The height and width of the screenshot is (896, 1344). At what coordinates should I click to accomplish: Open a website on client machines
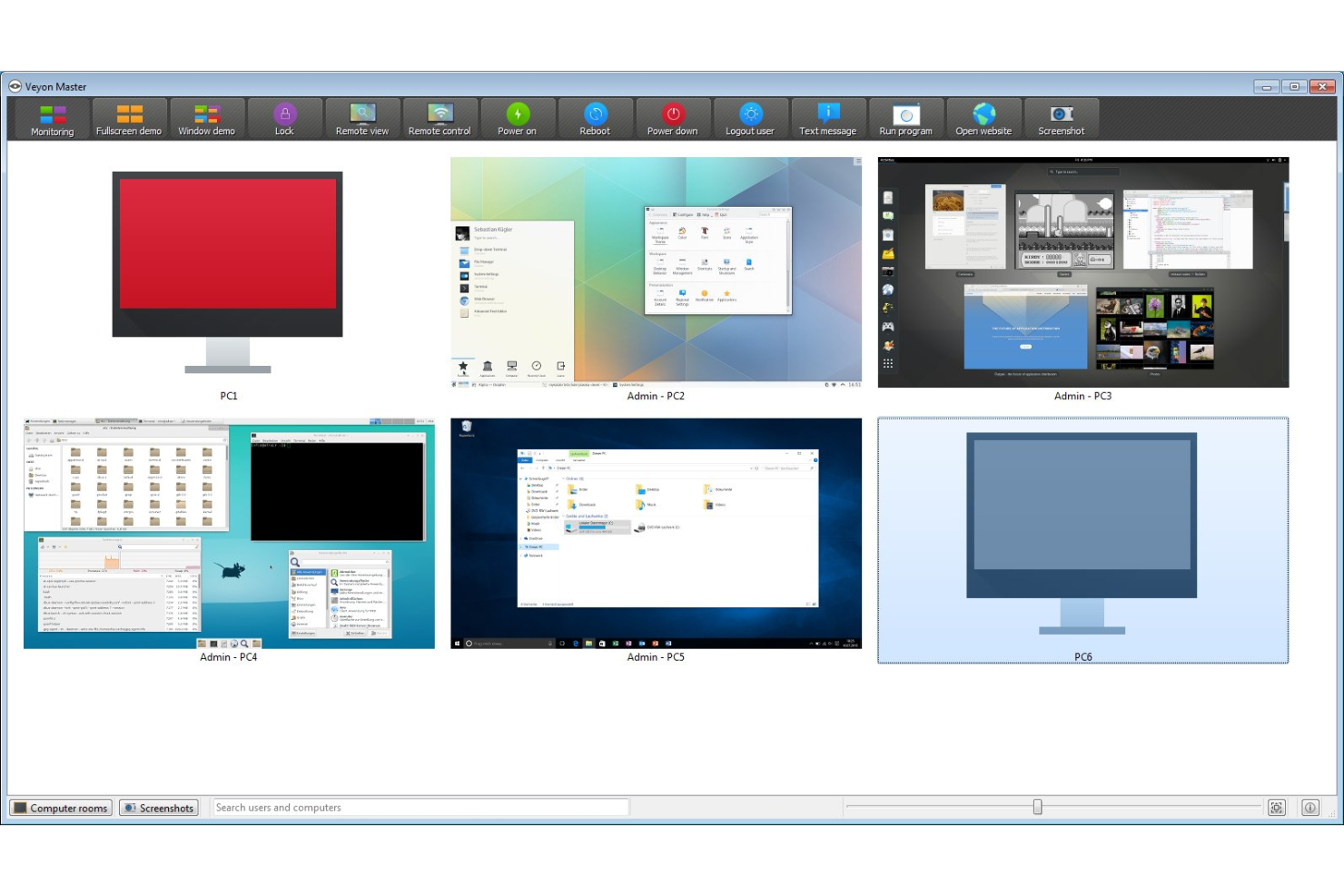(x=983, y=118)
